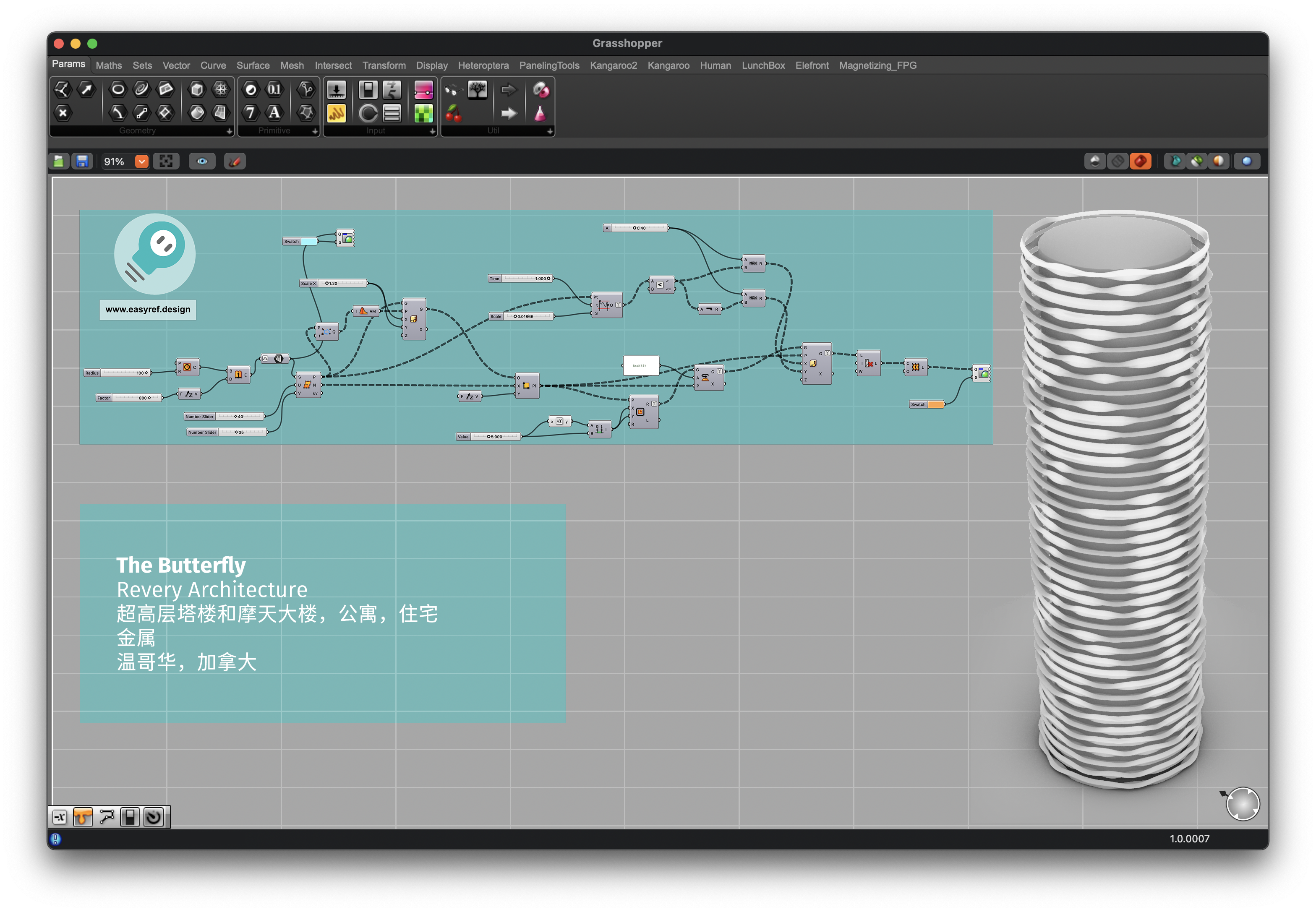The image size is (1316, 912).
Task: Open the 91% zoom dropdown arrow
Action: click(x=142, y=162)
